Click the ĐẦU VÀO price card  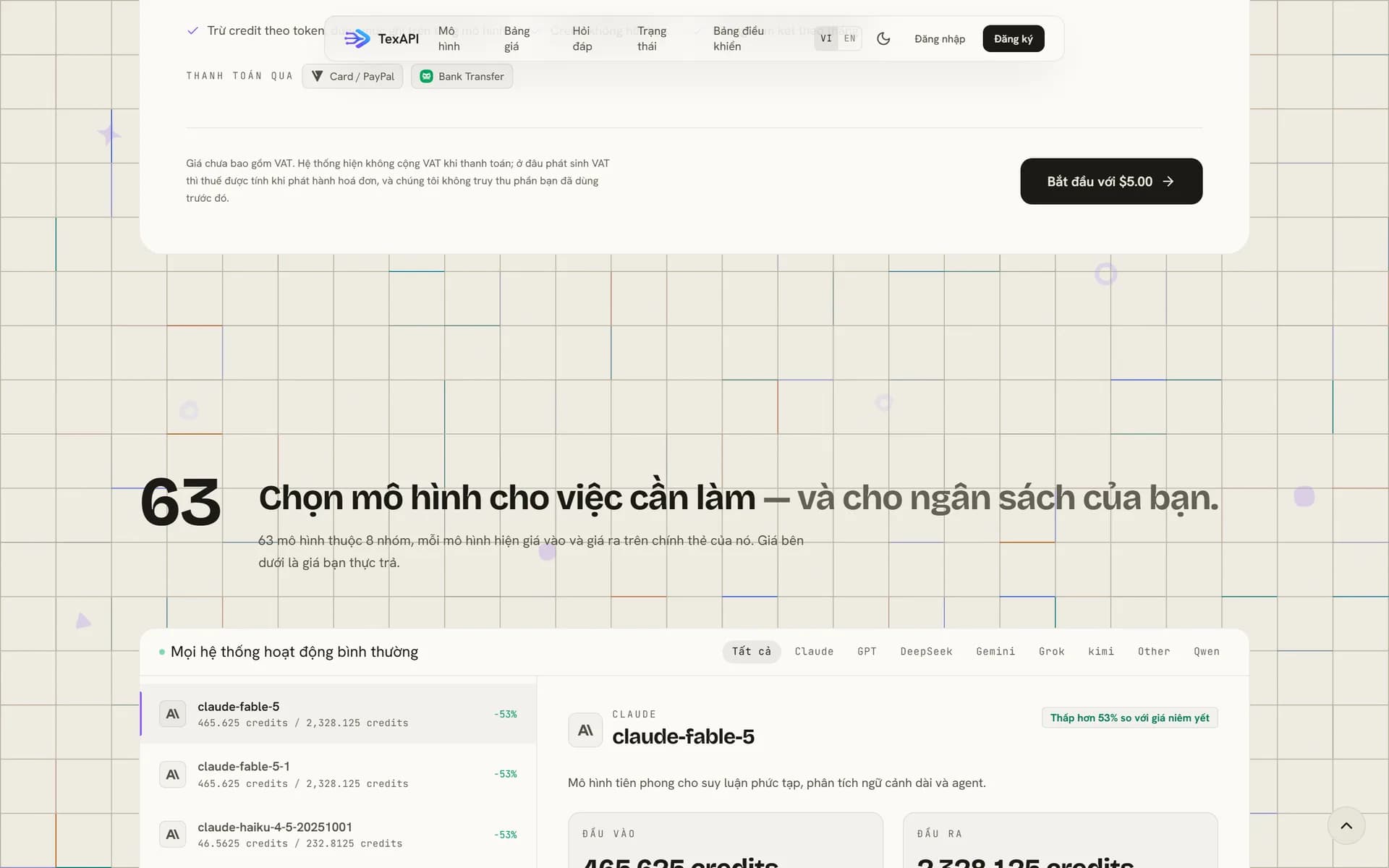726,840
